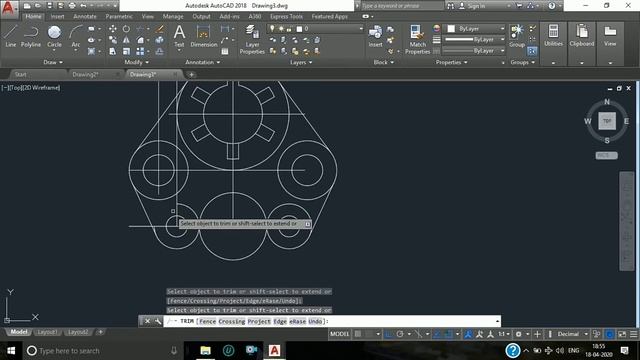
Task: Open lineweight ByLayer dropdown
Action: coord(474,40)
